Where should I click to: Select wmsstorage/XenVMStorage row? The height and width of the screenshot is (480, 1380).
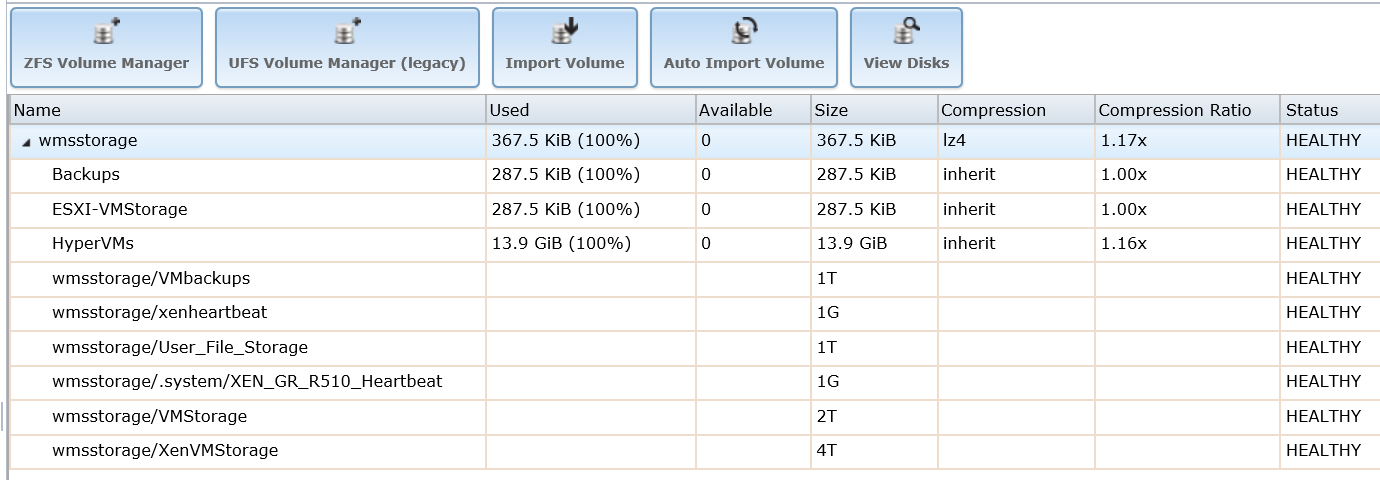[695, 451]
